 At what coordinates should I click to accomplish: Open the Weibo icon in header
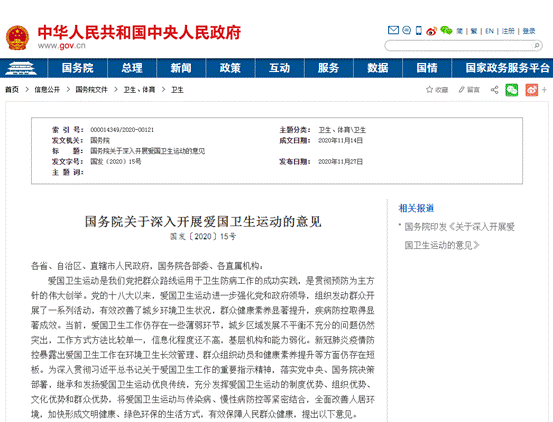click(431, 31)
